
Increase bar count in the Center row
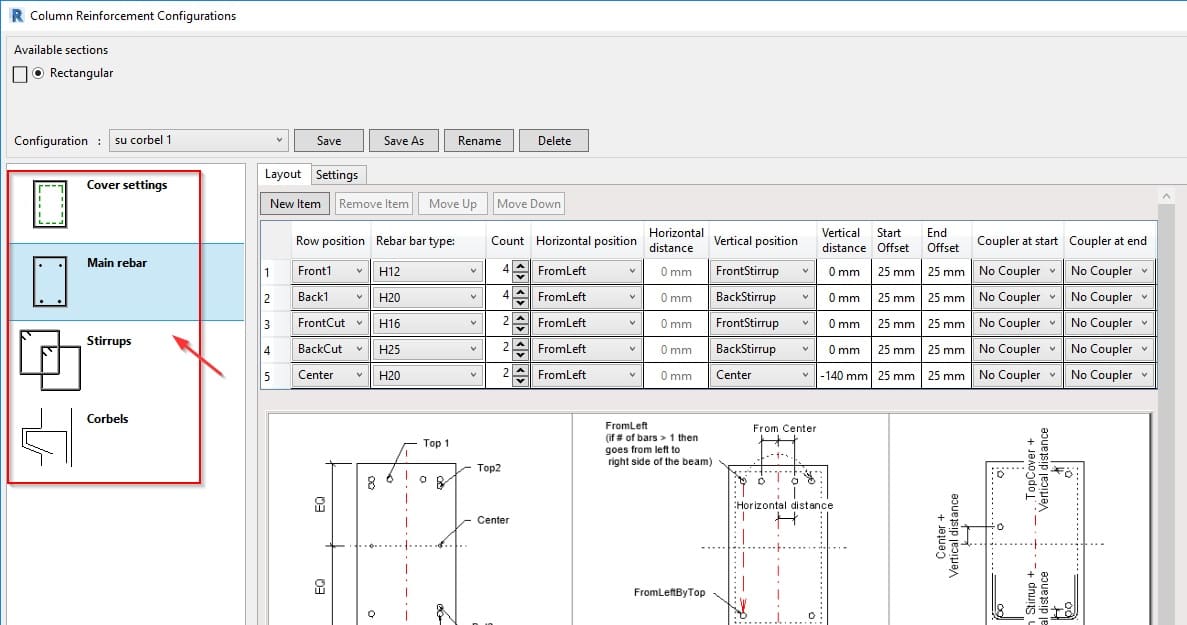[520, 370]
